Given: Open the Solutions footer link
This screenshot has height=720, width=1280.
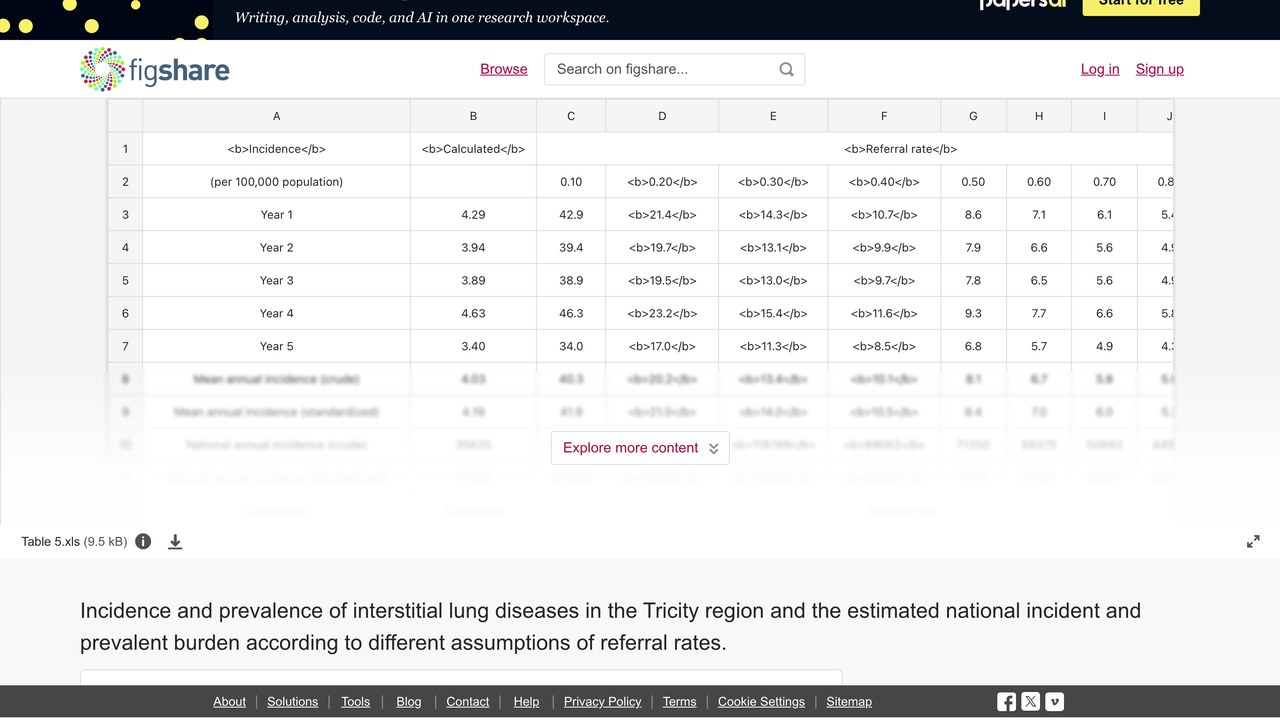Looking at the screenshot, I should click(x=293, y=702).
